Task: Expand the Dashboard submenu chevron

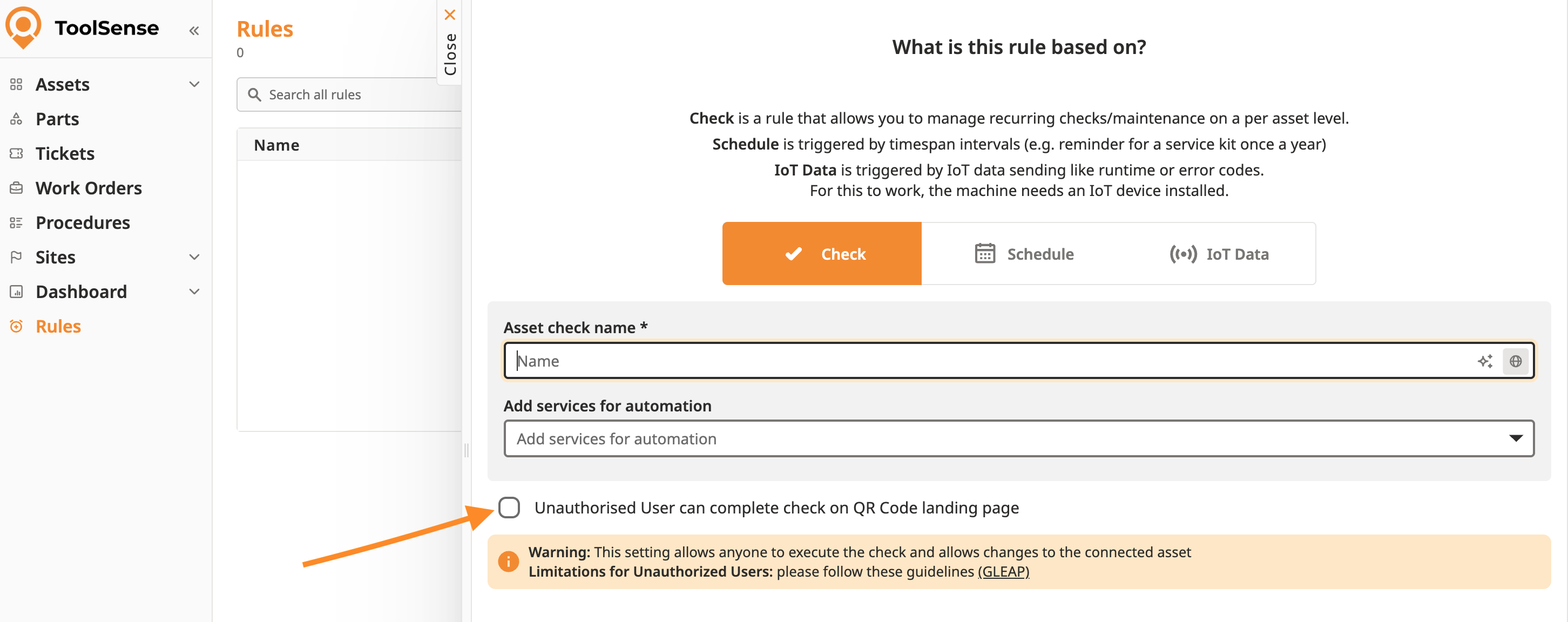Action: (194, 292)
